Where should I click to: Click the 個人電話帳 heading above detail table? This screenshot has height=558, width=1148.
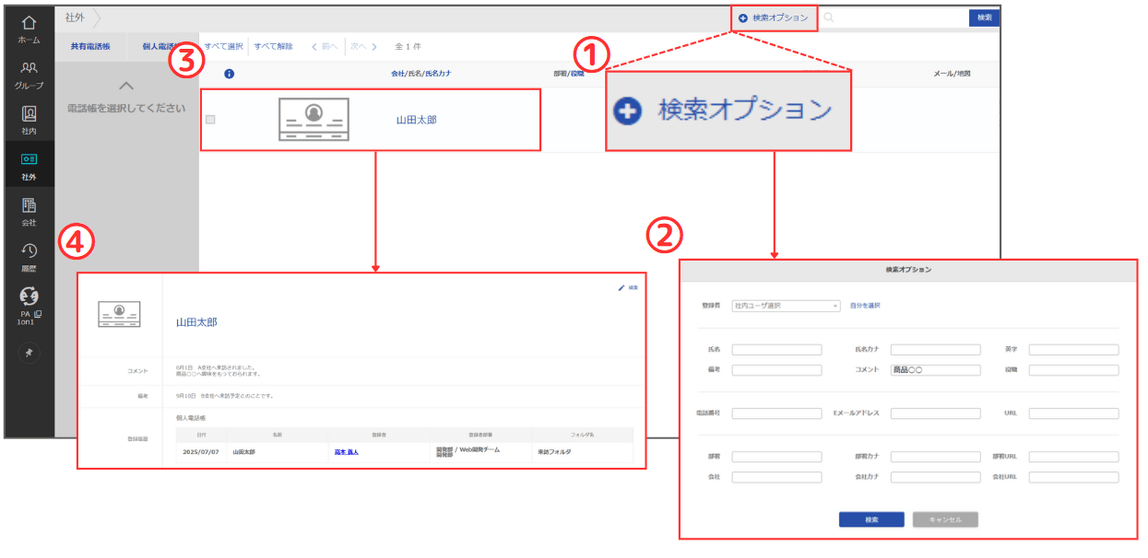click(193, 417)
